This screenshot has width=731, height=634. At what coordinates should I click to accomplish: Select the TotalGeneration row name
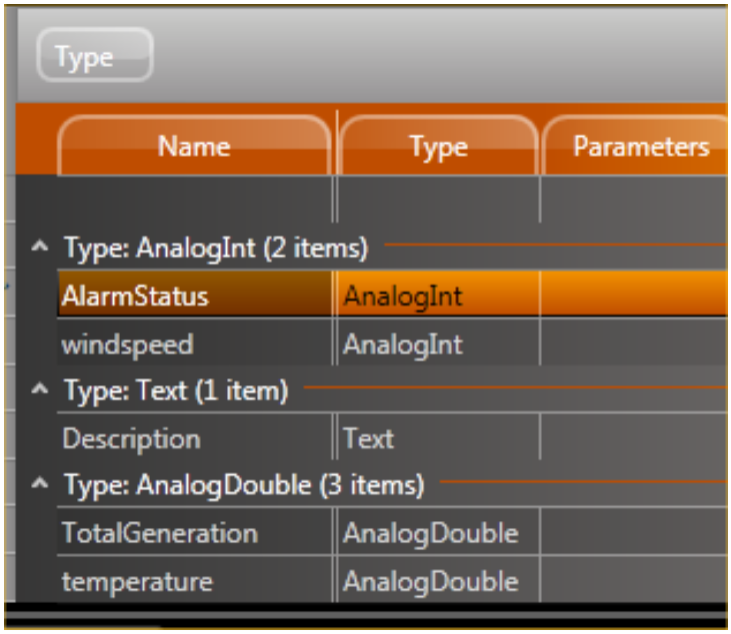pos(160,533)
